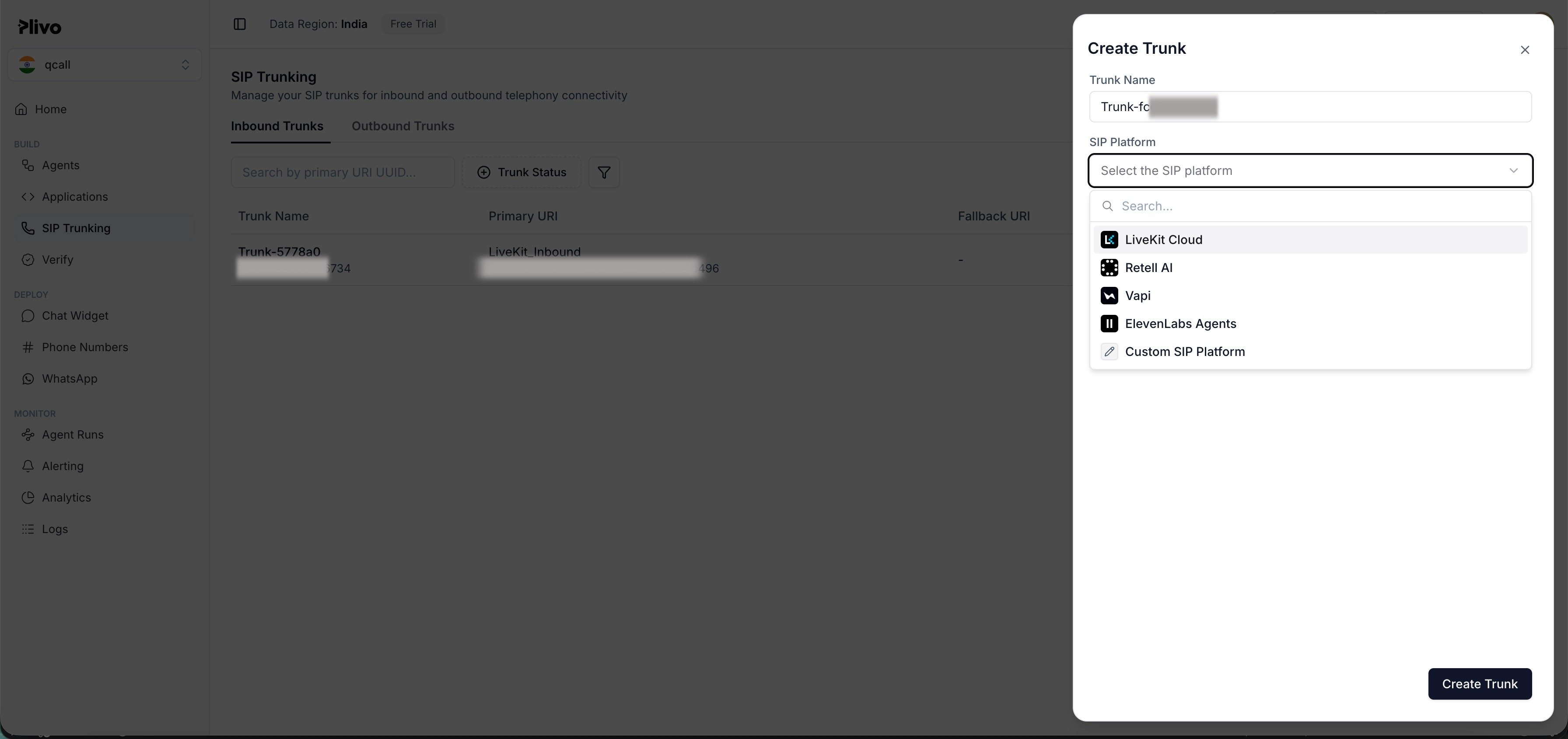Open Agents page
1568x739 pixels.
tap(104, 165)
